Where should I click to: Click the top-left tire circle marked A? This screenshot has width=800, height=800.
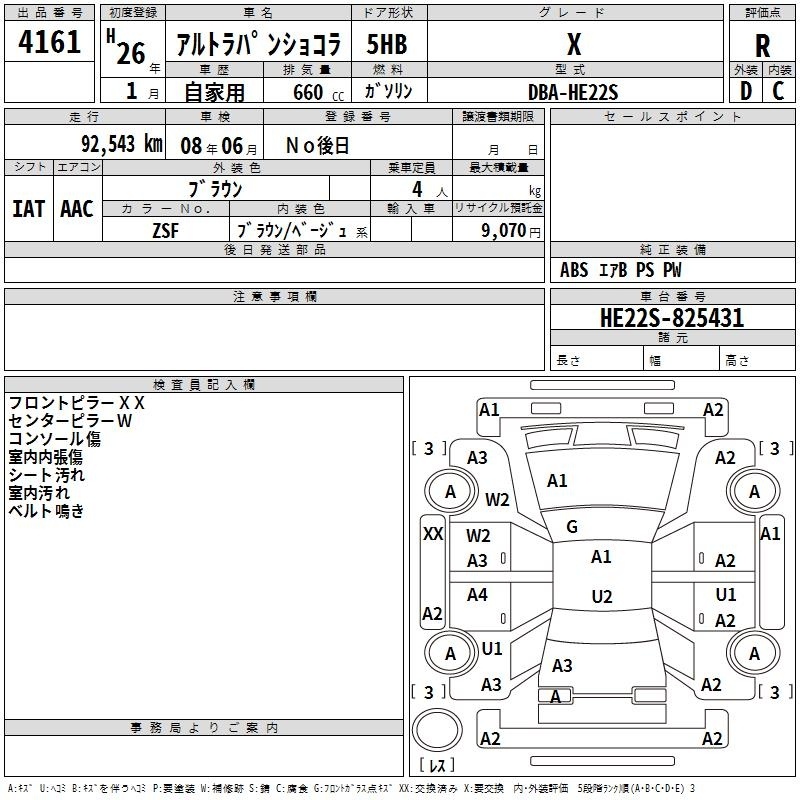coord(450,492)
